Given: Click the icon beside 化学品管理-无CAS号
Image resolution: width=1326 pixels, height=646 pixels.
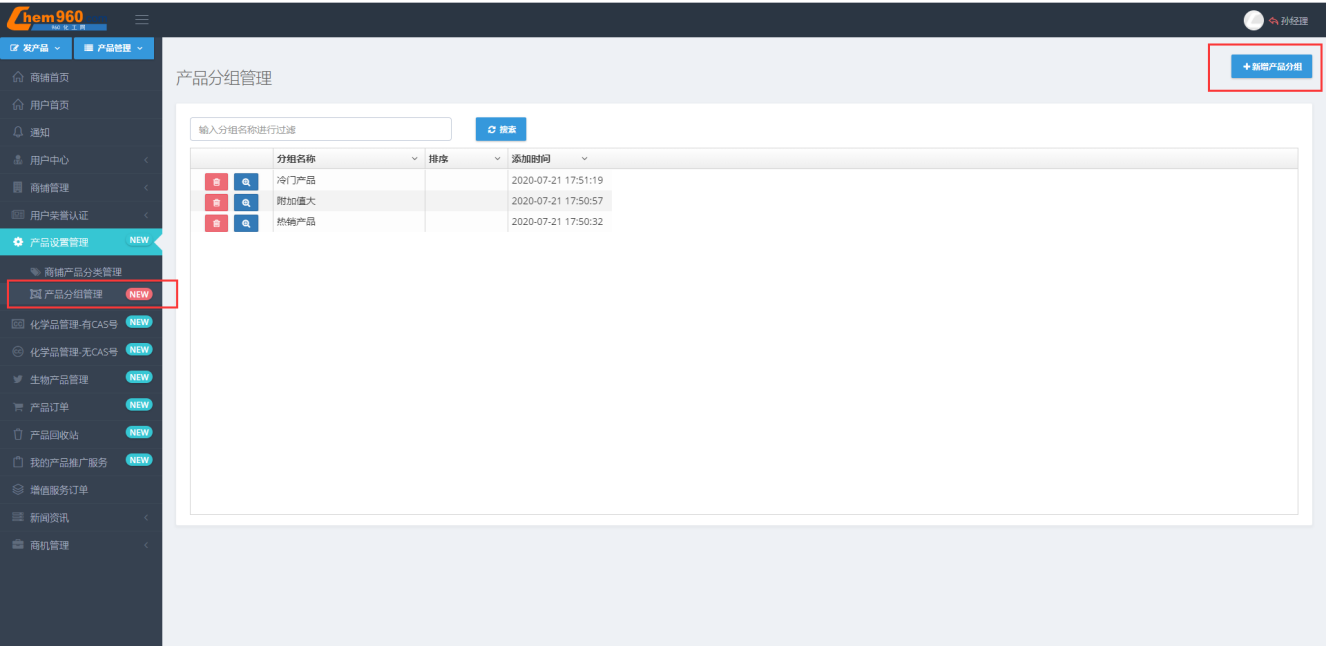Looking at the screenshot, I should click(18, 352).
